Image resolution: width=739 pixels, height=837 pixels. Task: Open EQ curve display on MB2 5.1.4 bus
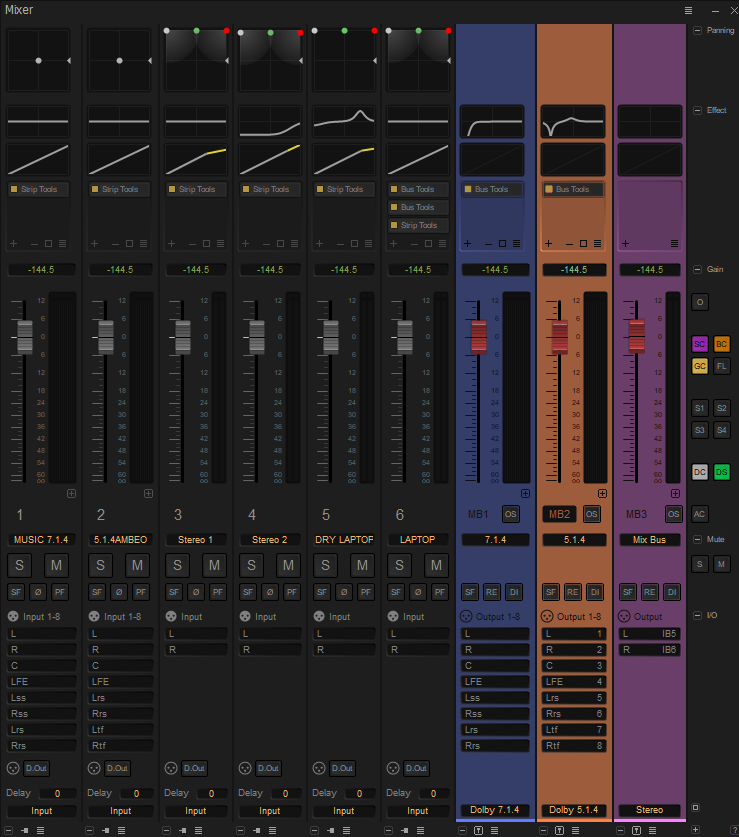click(x=574, y=122)
